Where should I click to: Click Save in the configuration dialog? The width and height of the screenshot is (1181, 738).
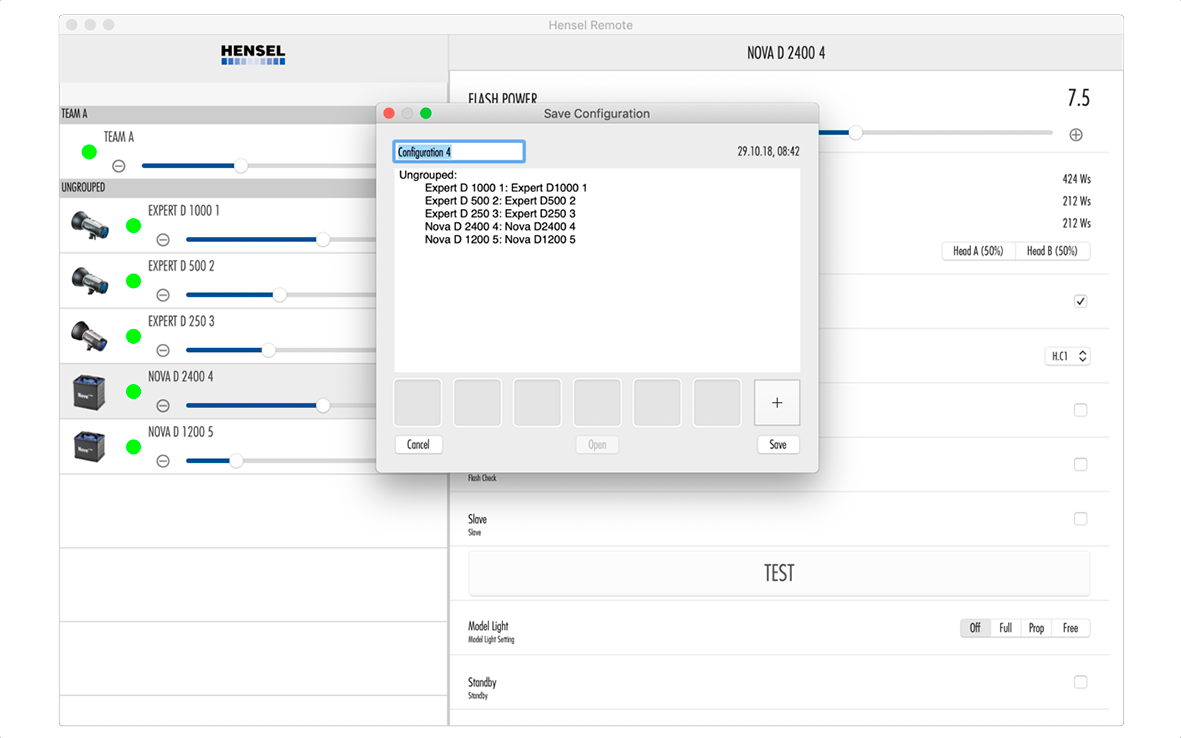[778, 445]
